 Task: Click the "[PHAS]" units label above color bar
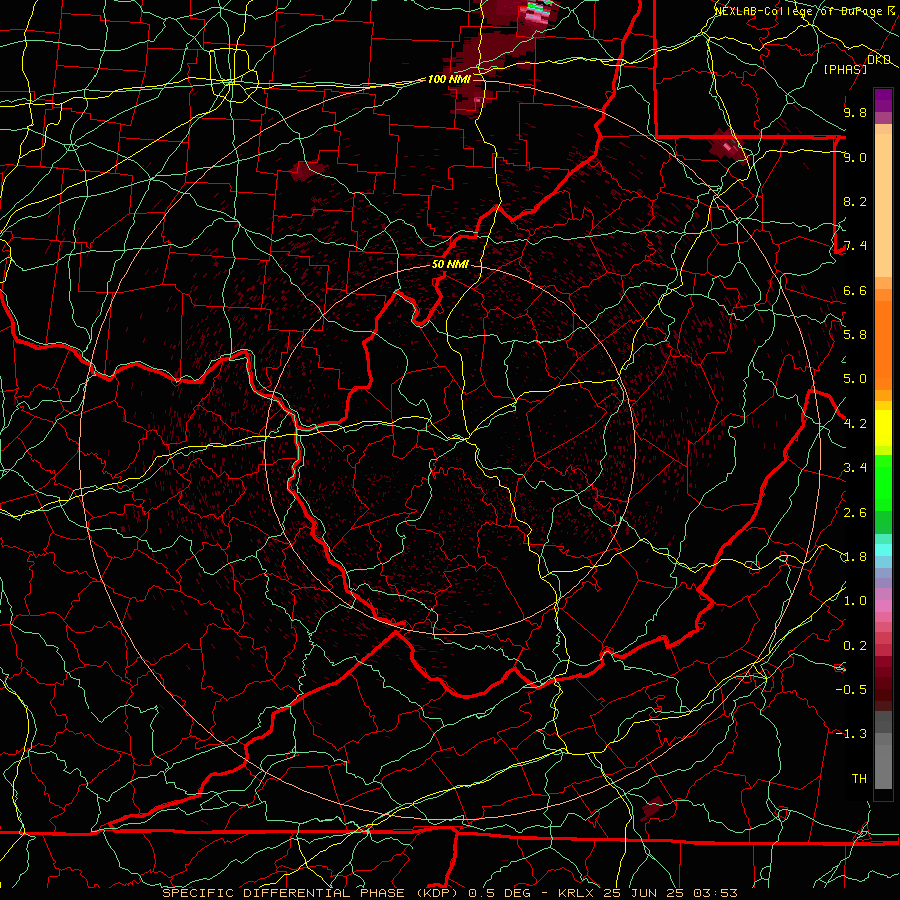click(x=845, y=69)
